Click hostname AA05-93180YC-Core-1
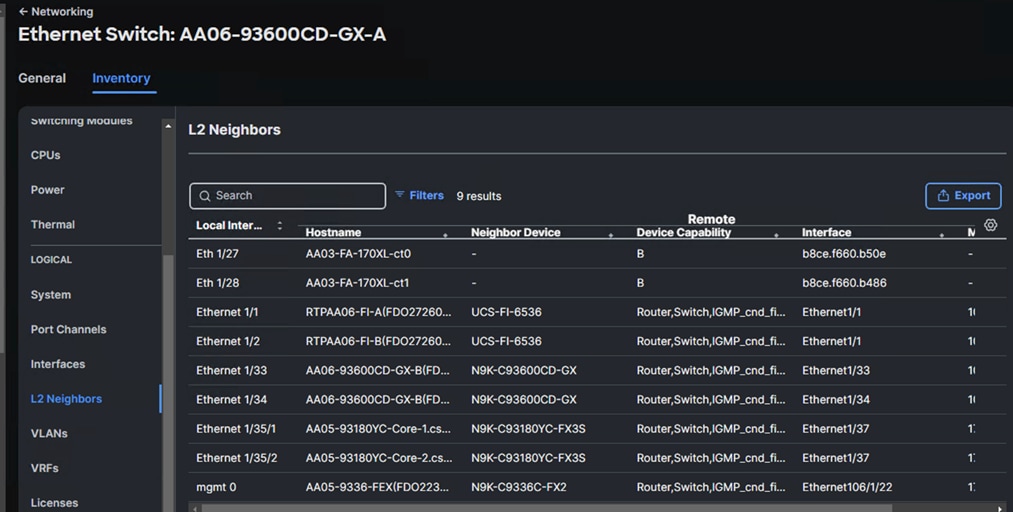 (x=379, y=429)
